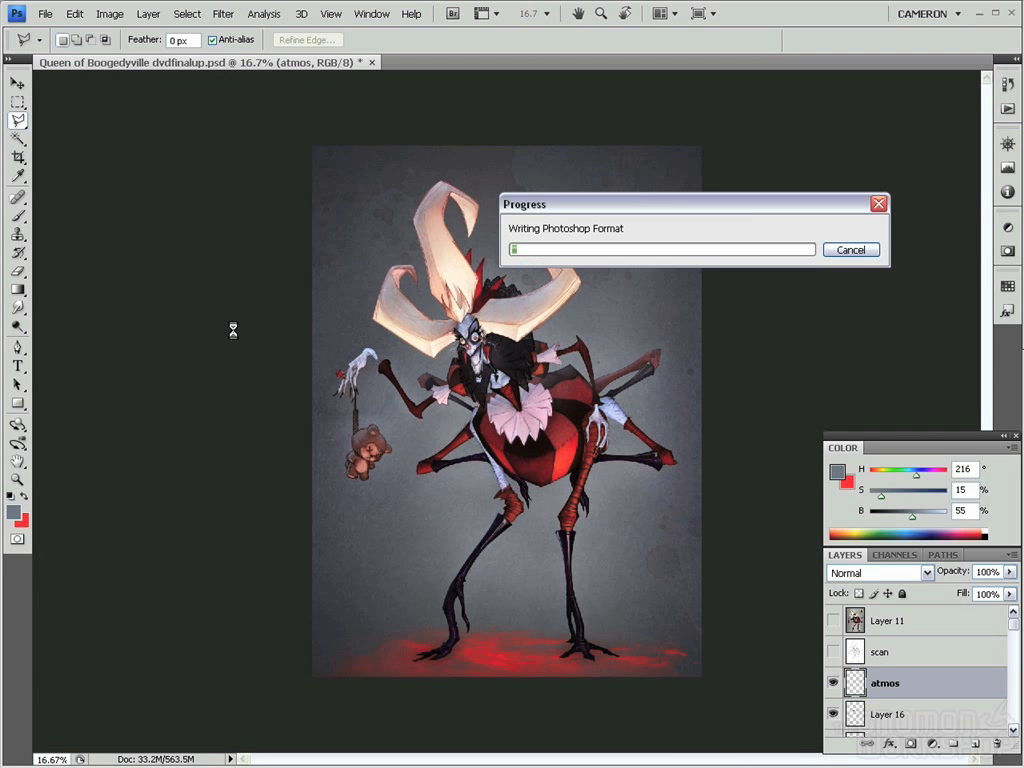This screenshot has width=1024, height=768.
Task: Cancel the Writing Photoshop Format progress
Action: click(x=851, y=250)
